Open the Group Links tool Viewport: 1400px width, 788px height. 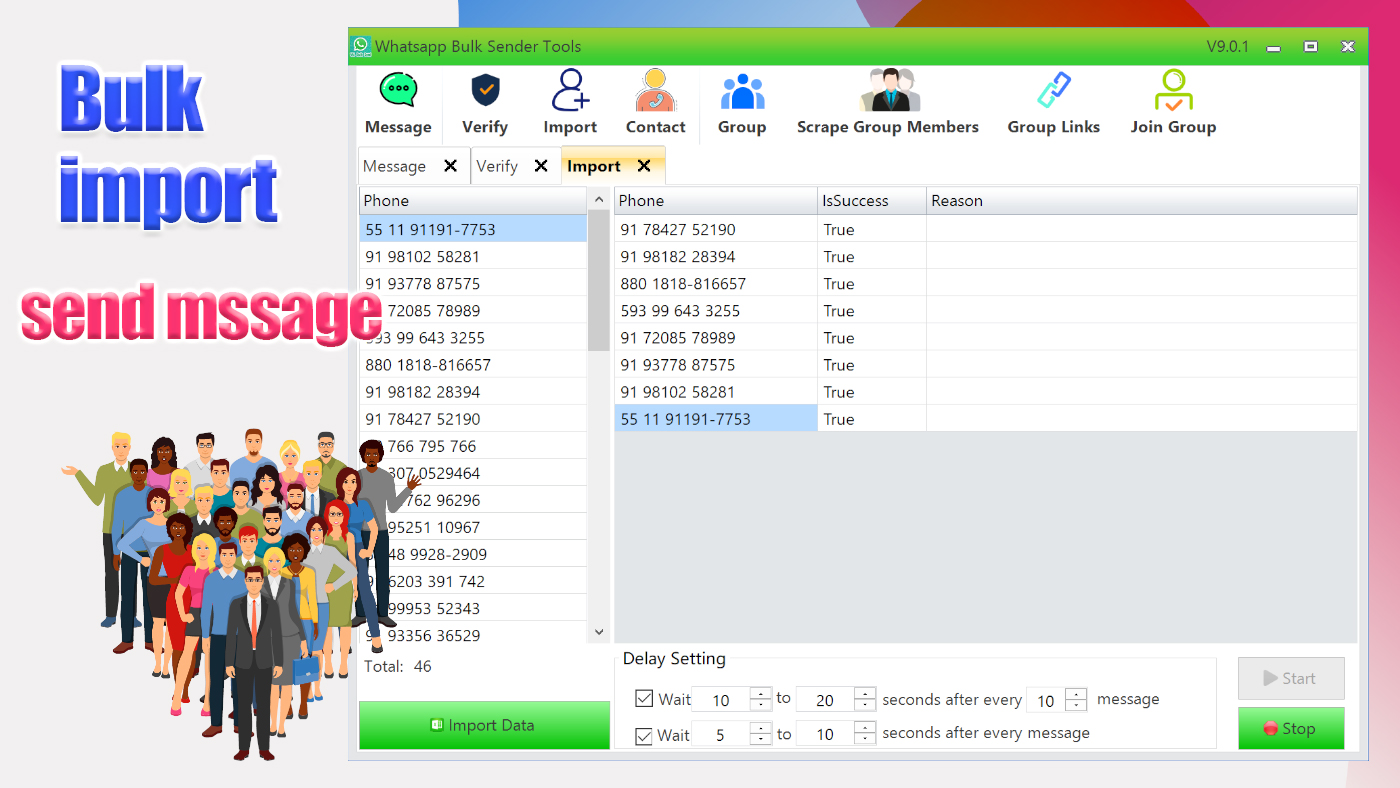[1053, 103]
